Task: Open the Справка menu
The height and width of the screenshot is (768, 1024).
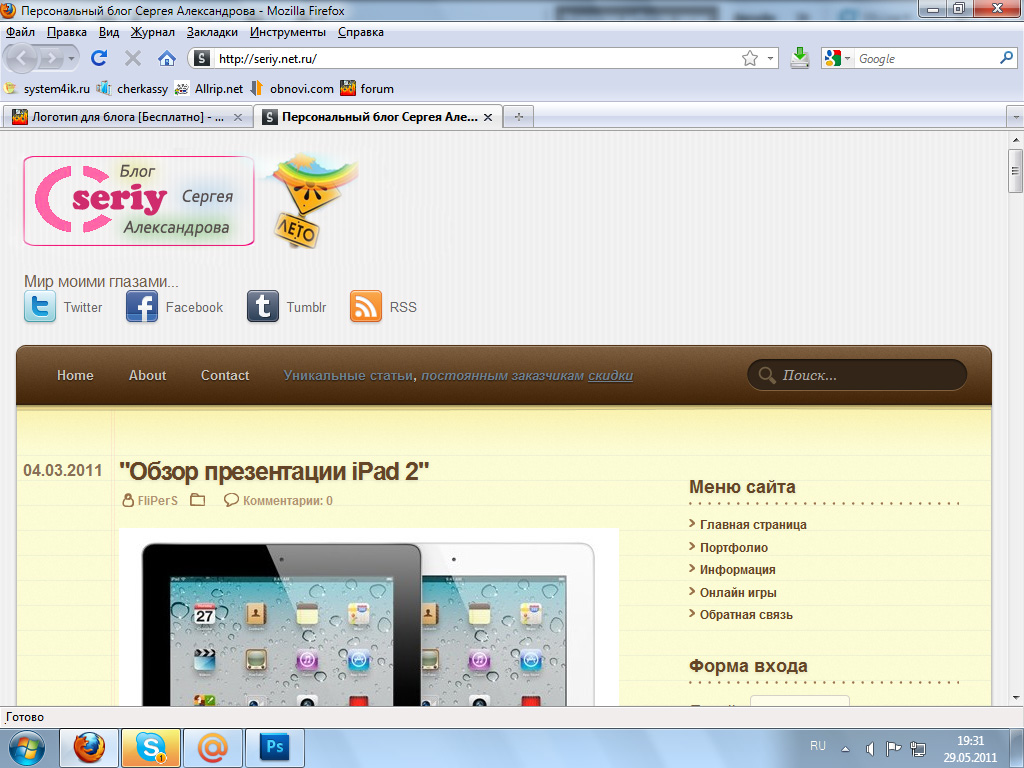Action: pyautogui.click(x=361, y=32)
